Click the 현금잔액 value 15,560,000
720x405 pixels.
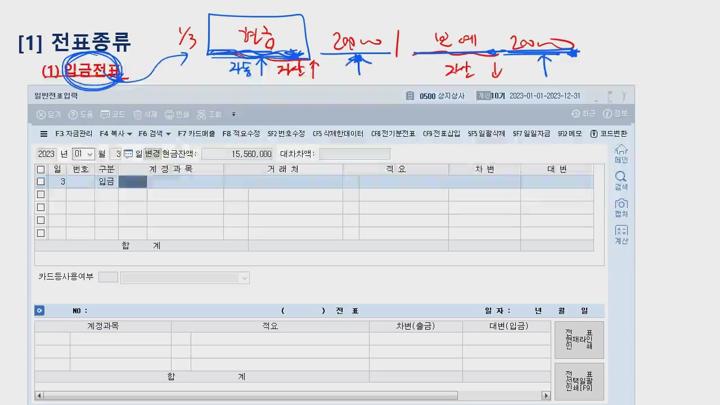pyautogui.click(x=237, y=154)
